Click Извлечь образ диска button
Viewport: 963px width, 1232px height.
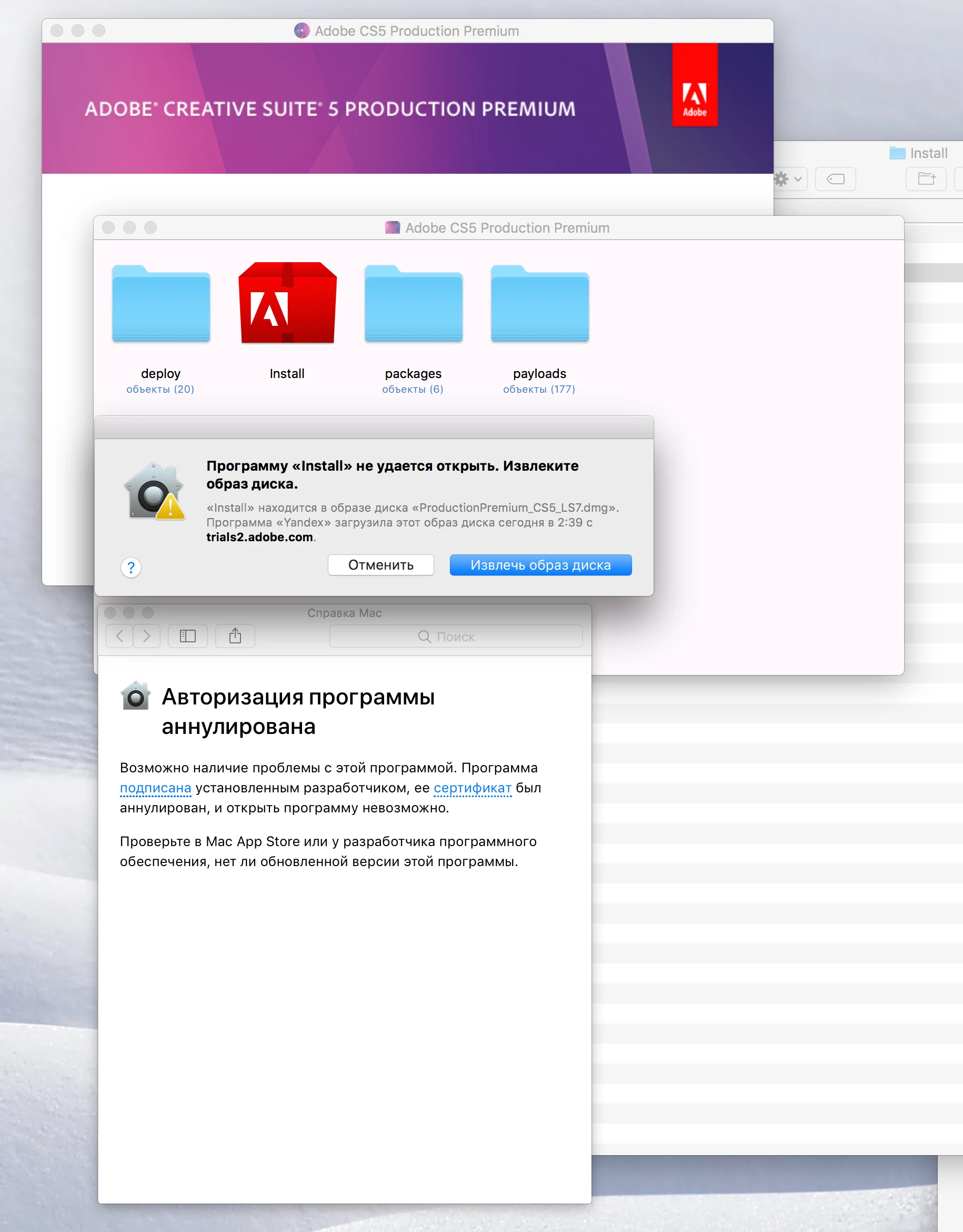pyautogui.click(x=540, y=564)
